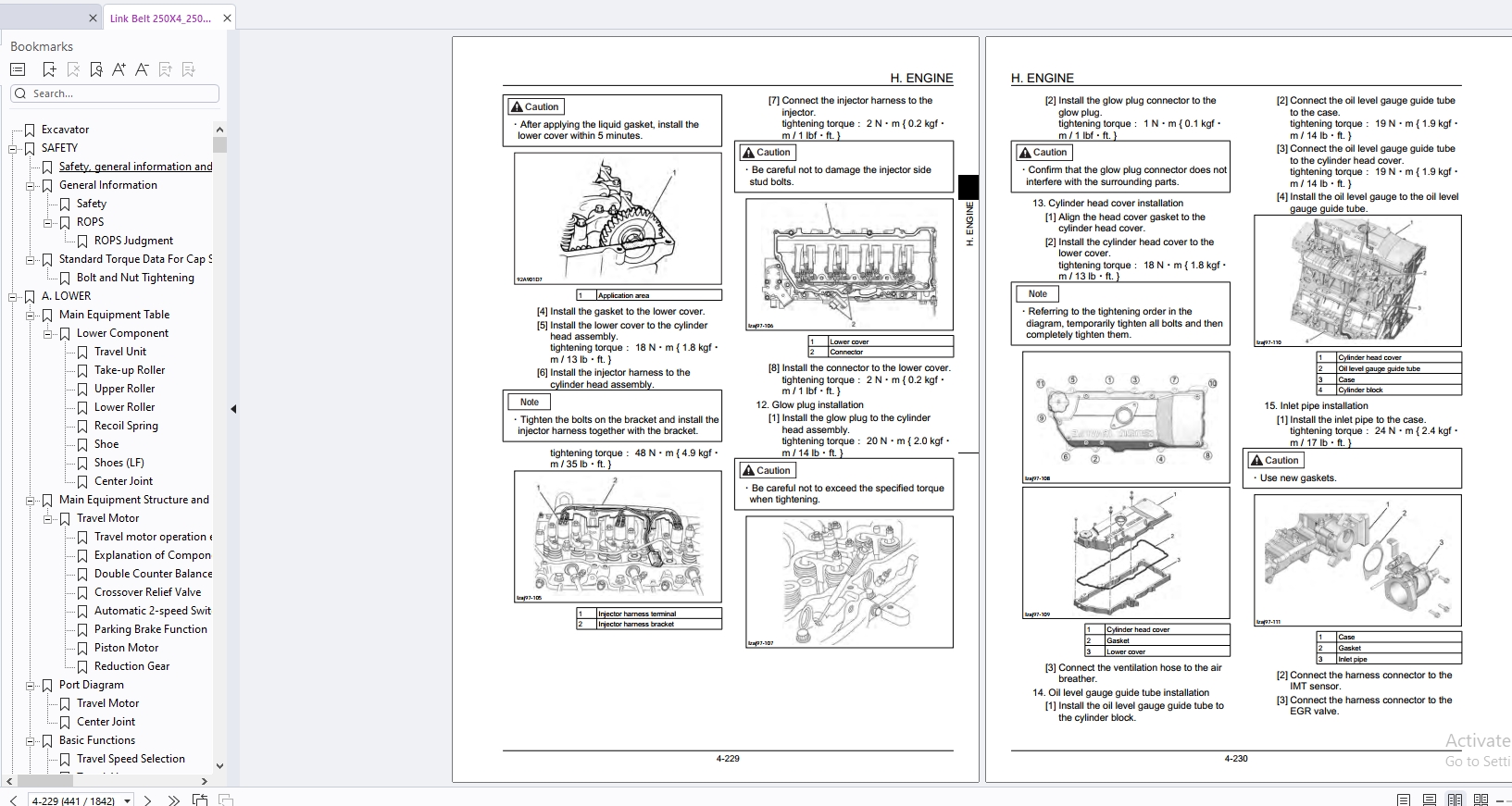Click the Automatic 2-speed bookmark icon
1512x806 pixels.
pos(82,612)
